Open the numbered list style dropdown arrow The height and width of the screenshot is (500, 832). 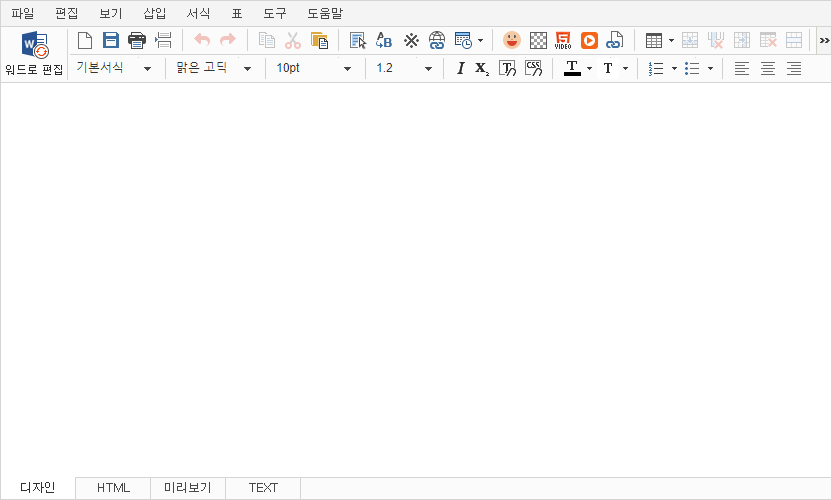click(x=674, y=68)
